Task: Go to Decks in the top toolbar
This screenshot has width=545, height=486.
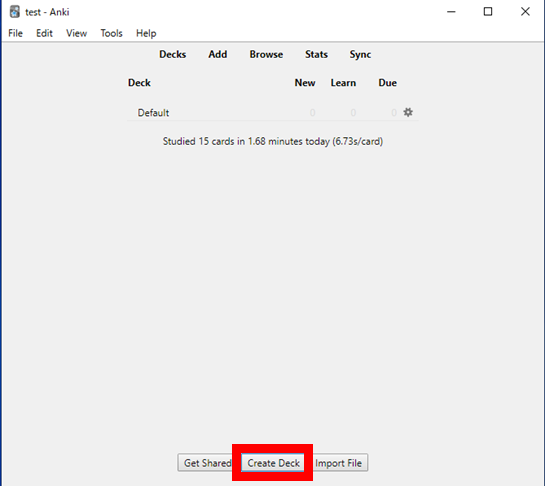Action: point(172,55)
